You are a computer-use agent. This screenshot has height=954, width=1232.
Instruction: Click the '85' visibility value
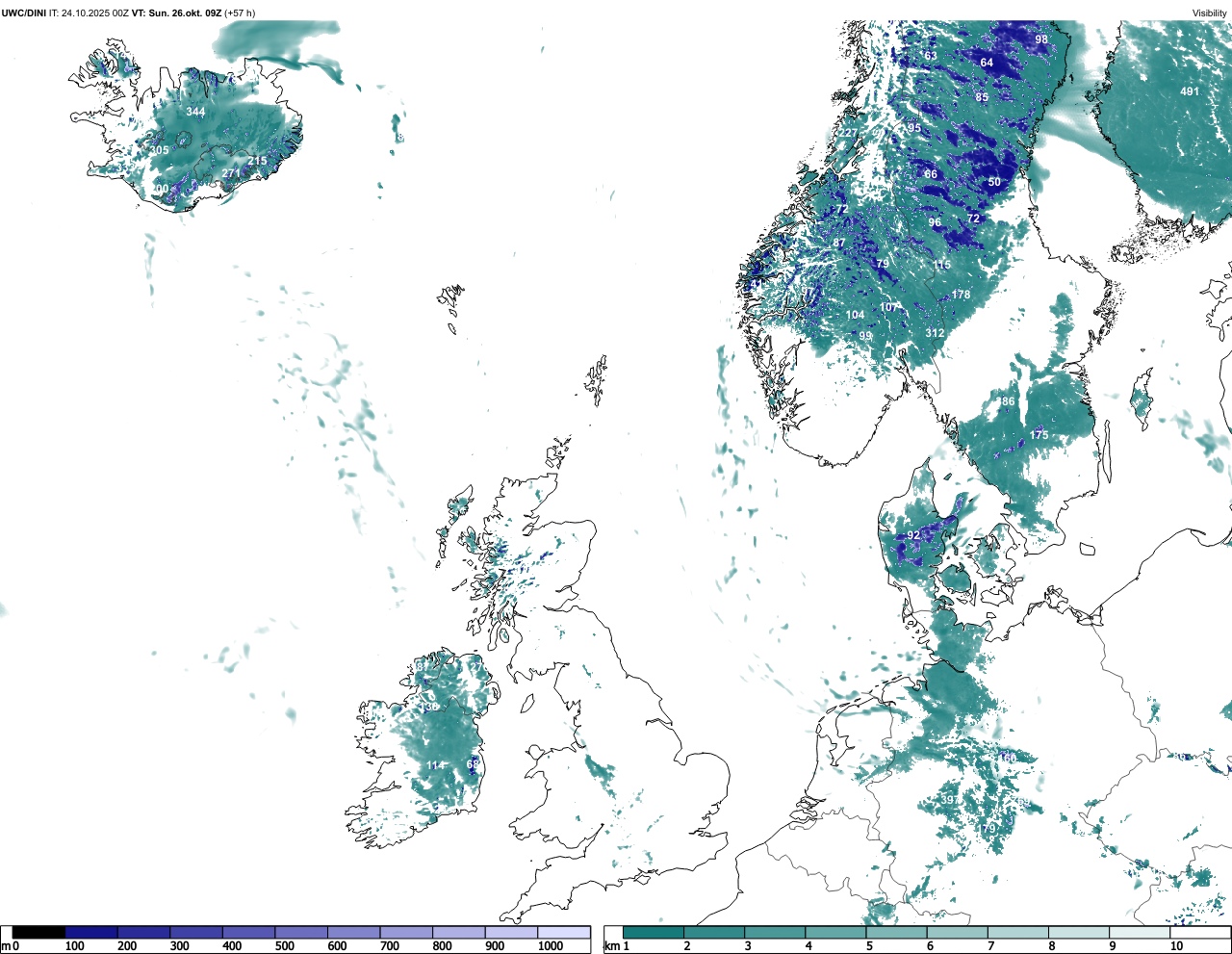click(982, 97)
